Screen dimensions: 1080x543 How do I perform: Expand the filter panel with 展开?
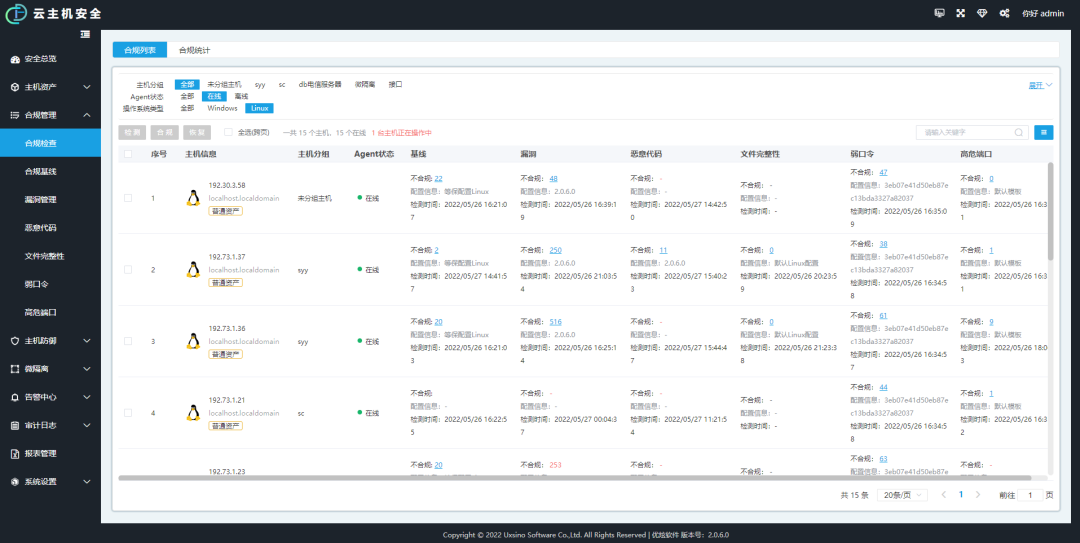[x=1040, y=85]
